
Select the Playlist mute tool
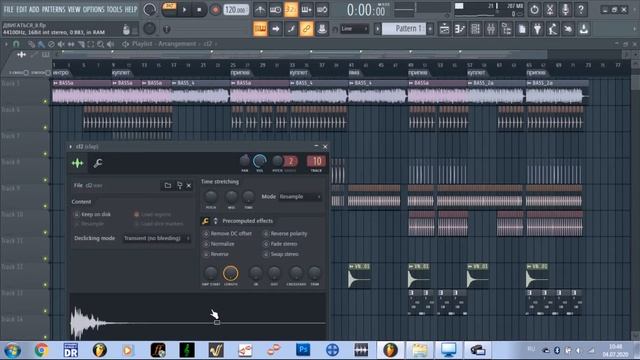click(61, 44)
